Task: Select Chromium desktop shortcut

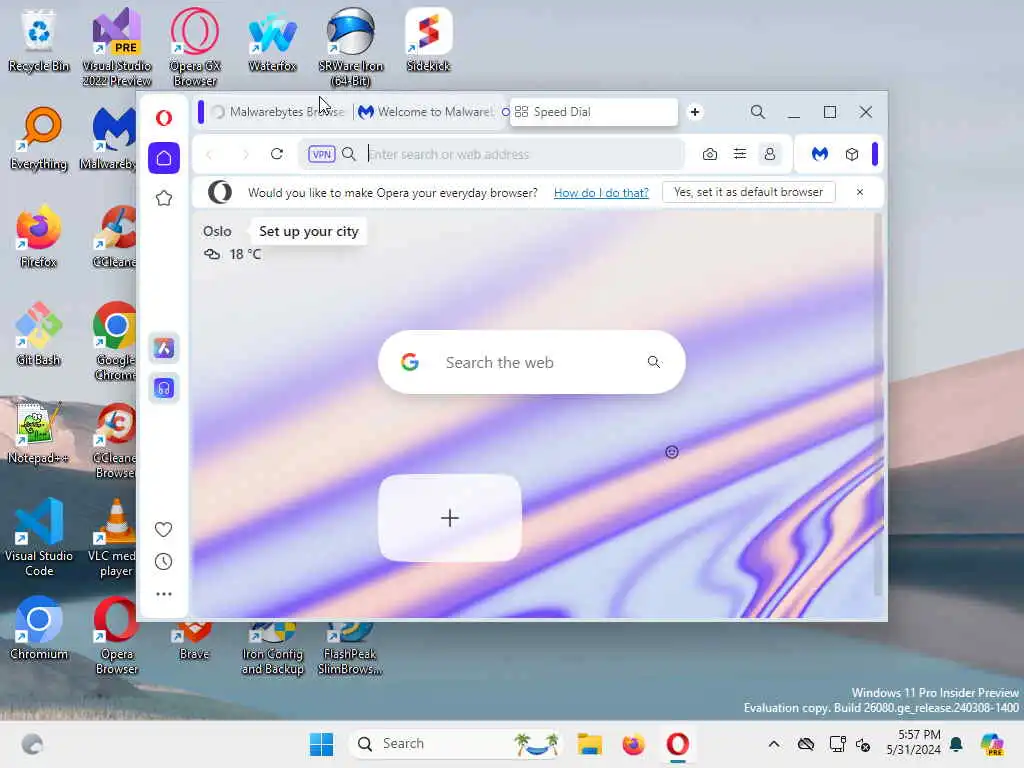Action: 39,628
